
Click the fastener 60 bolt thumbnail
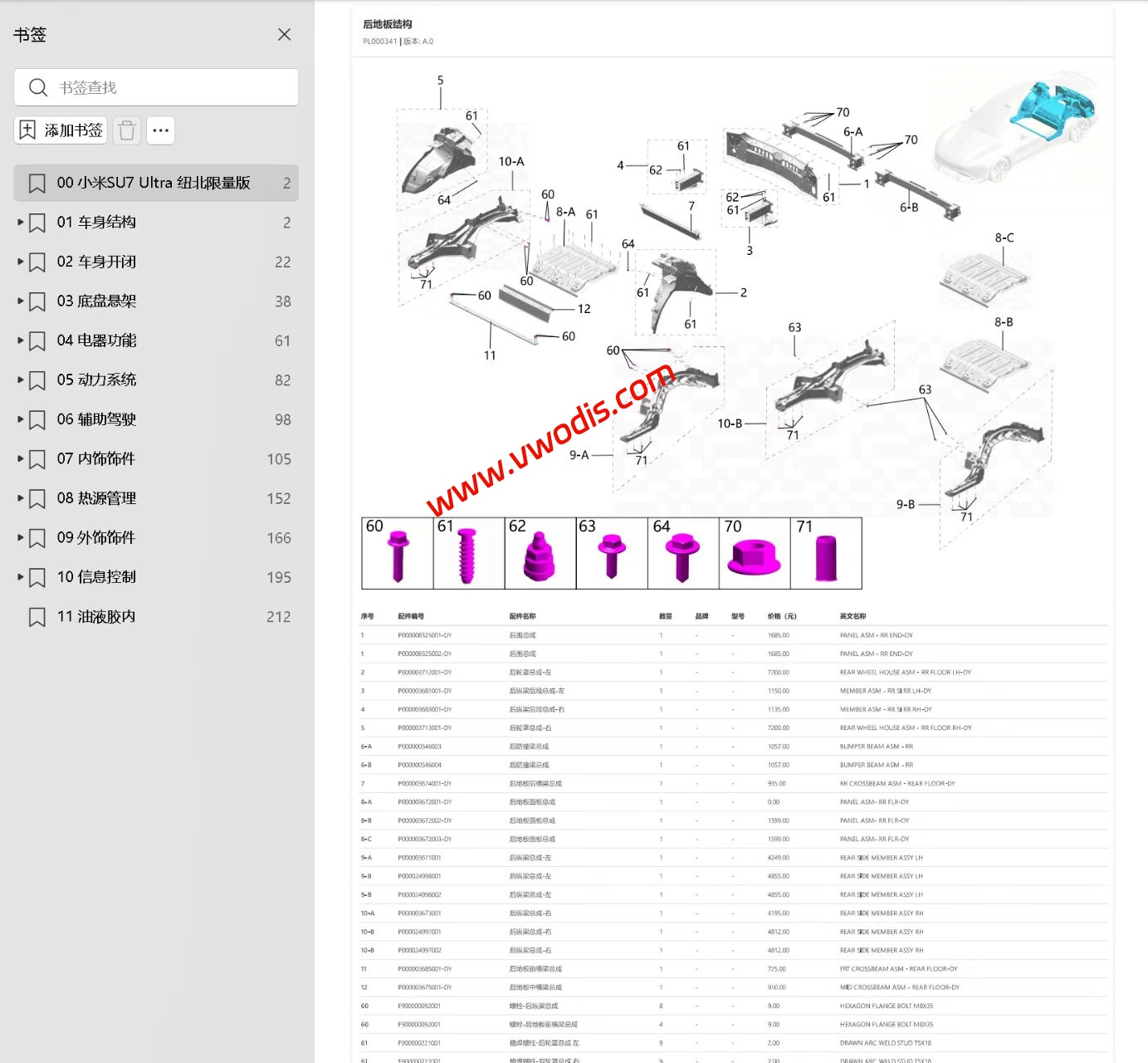tap(397, 554)
